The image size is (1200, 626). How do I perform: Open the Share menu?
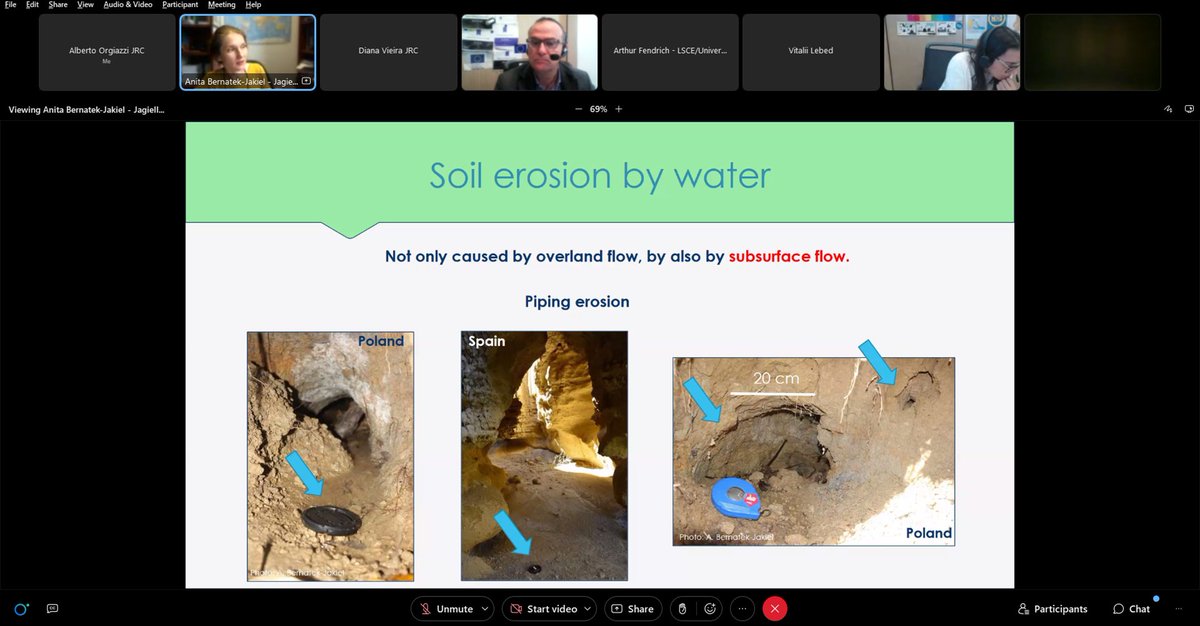(x=58, y=5)
